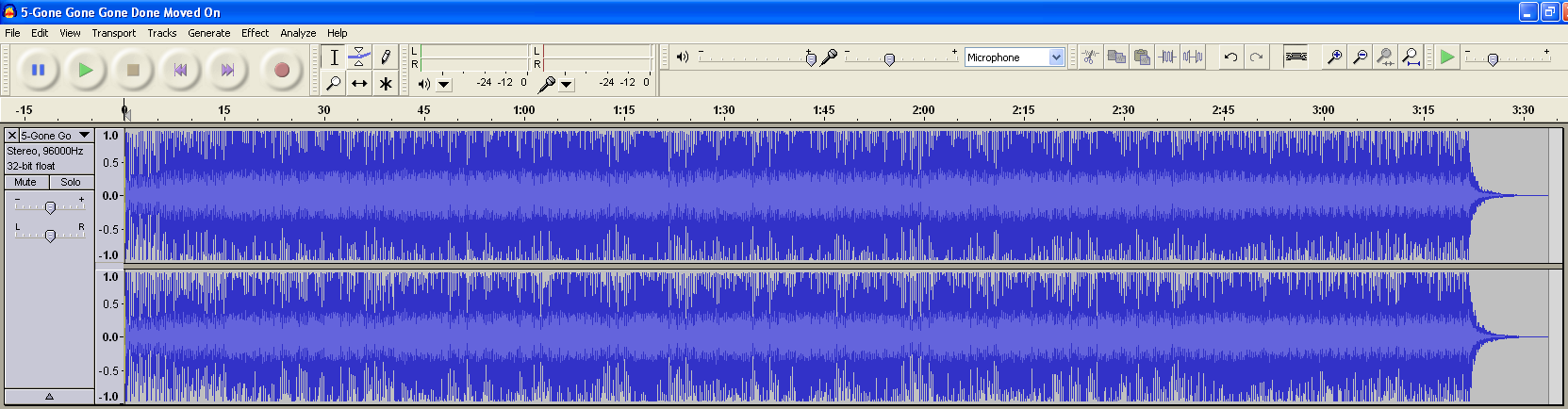Open the Edit menu
Screen dimensions: 1568x409
[x=40, y=33]
